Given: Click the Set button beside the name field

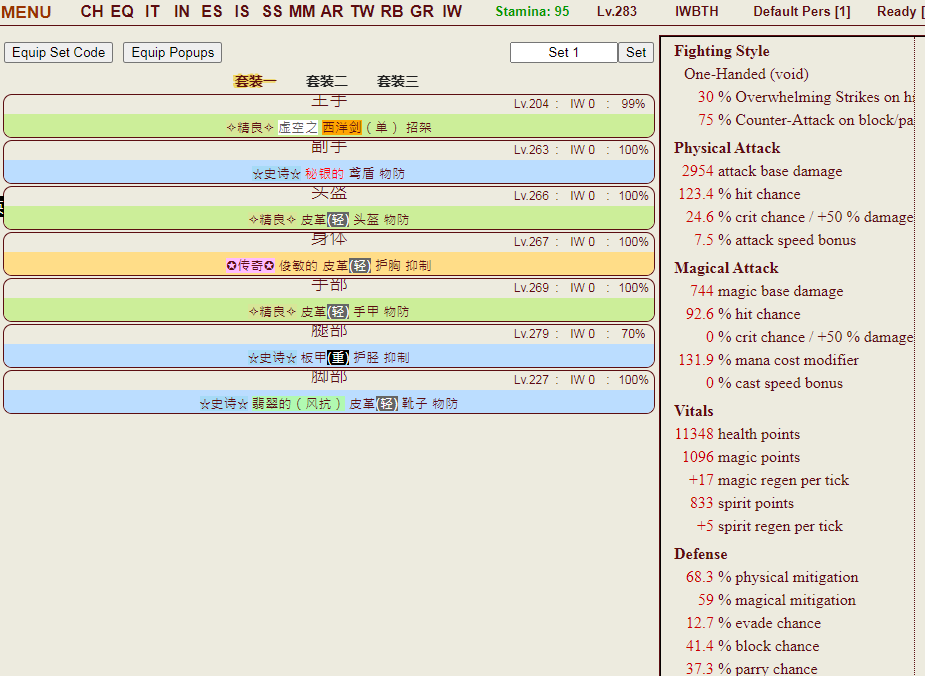Looking at the screenshot, I should coord(636,53).
